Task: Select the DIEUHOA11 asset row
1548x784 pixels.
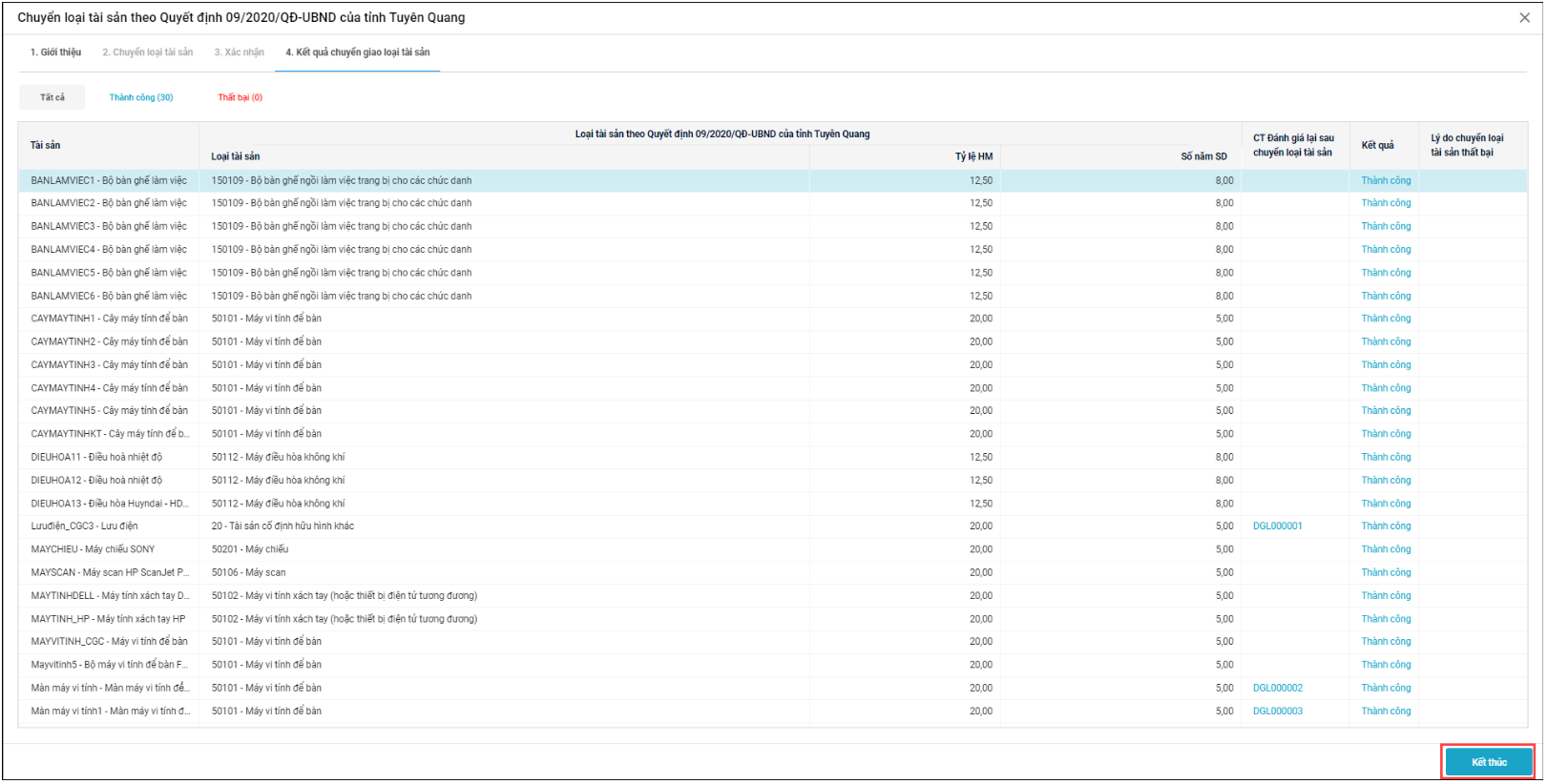Action: click(773, 457)
